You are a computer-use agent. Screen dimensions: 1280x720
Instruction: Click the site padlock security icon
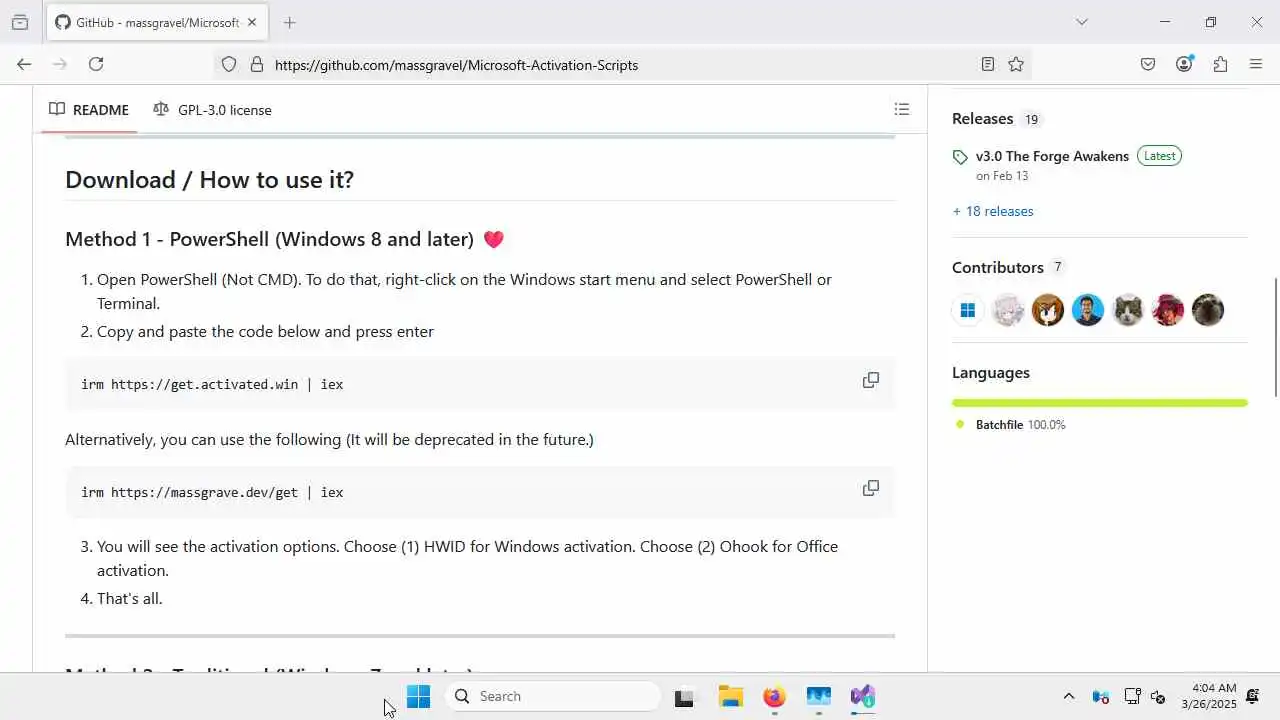(x=257, y=64)
